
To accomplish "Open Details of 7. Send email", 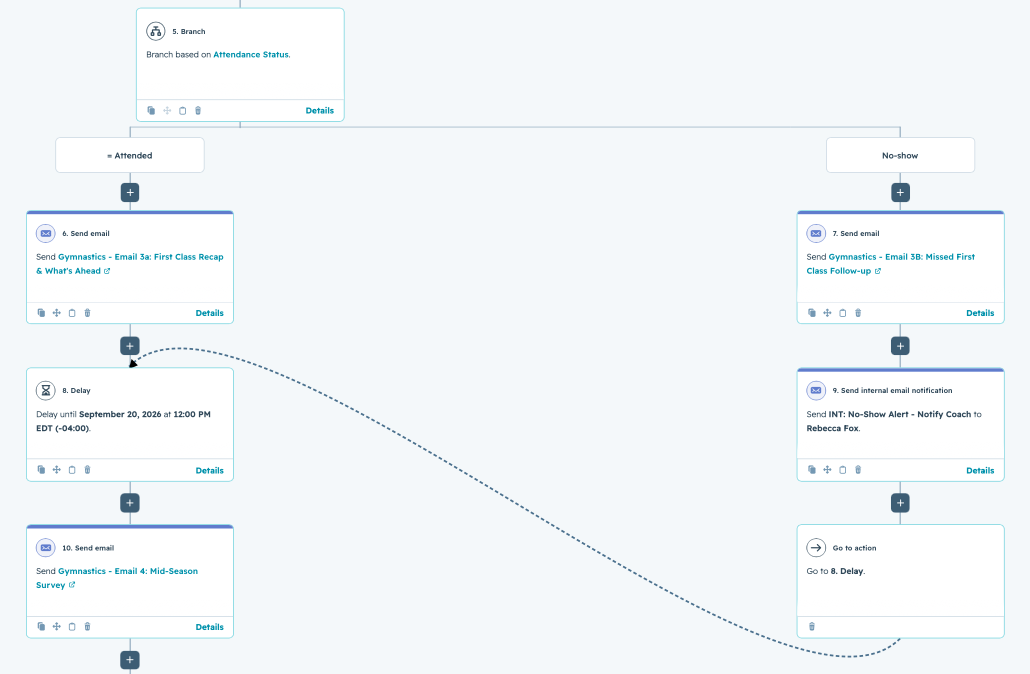I will click(x=980, y=313).
